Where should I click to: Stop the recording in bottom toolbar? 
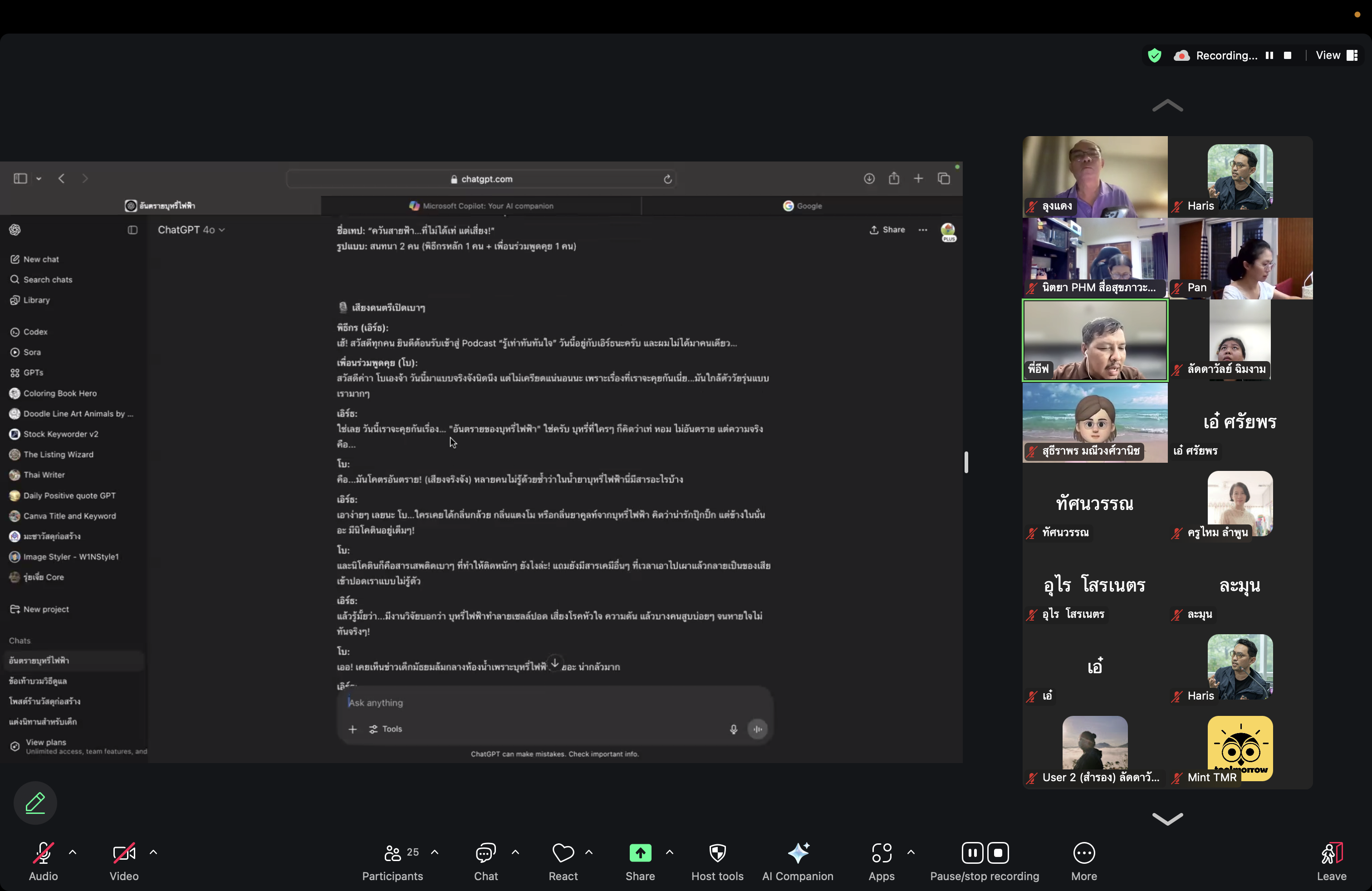[x=998, y=853]
